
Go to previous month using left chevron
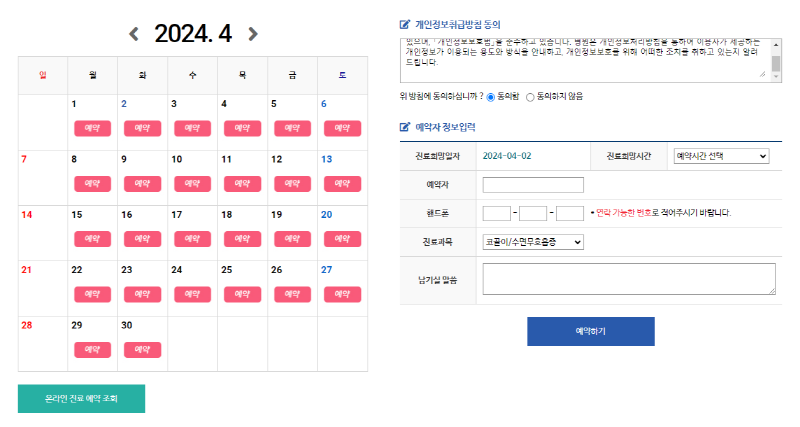click(134, 35)
